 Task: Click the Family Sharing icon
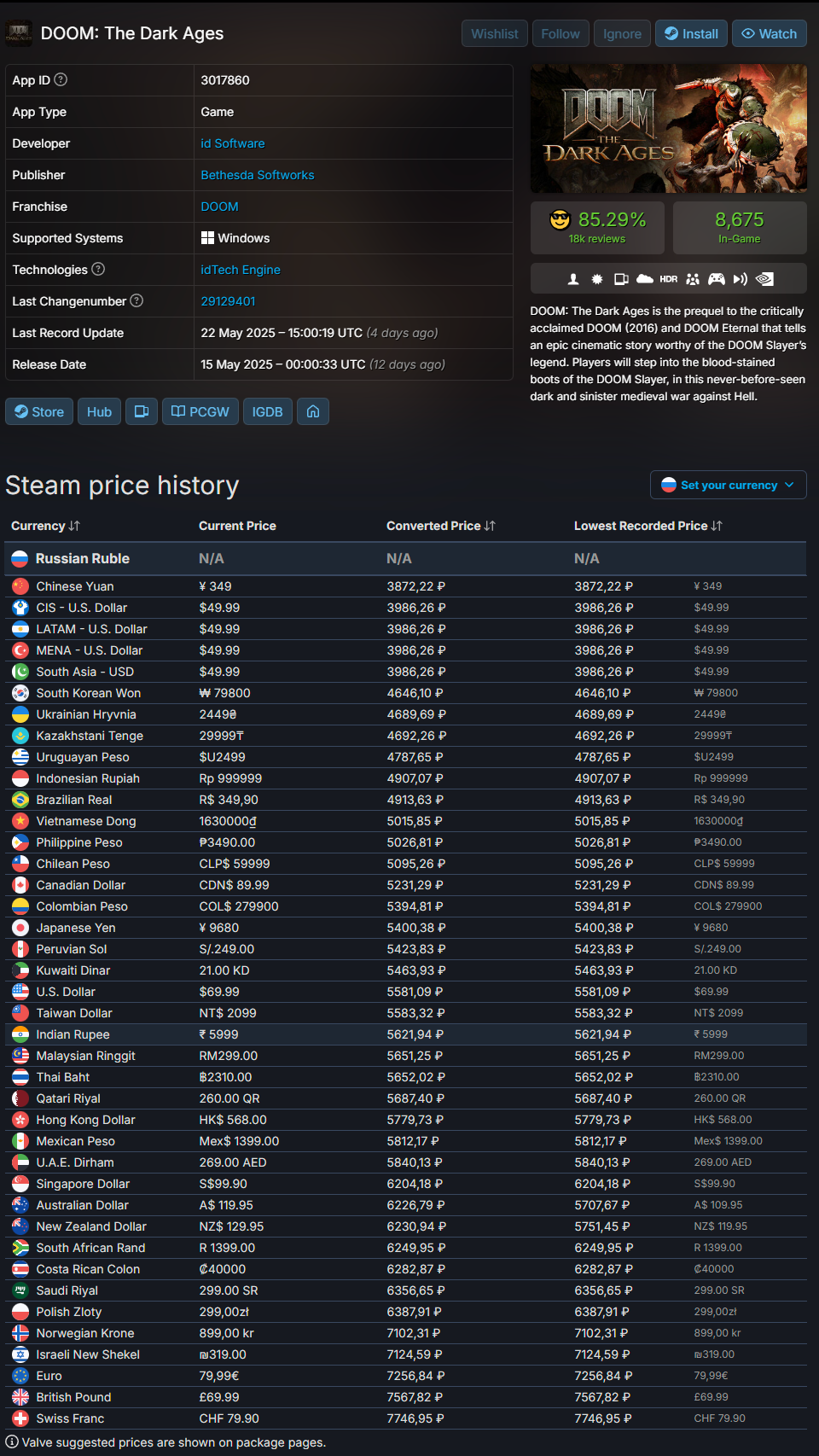point(693,279)
